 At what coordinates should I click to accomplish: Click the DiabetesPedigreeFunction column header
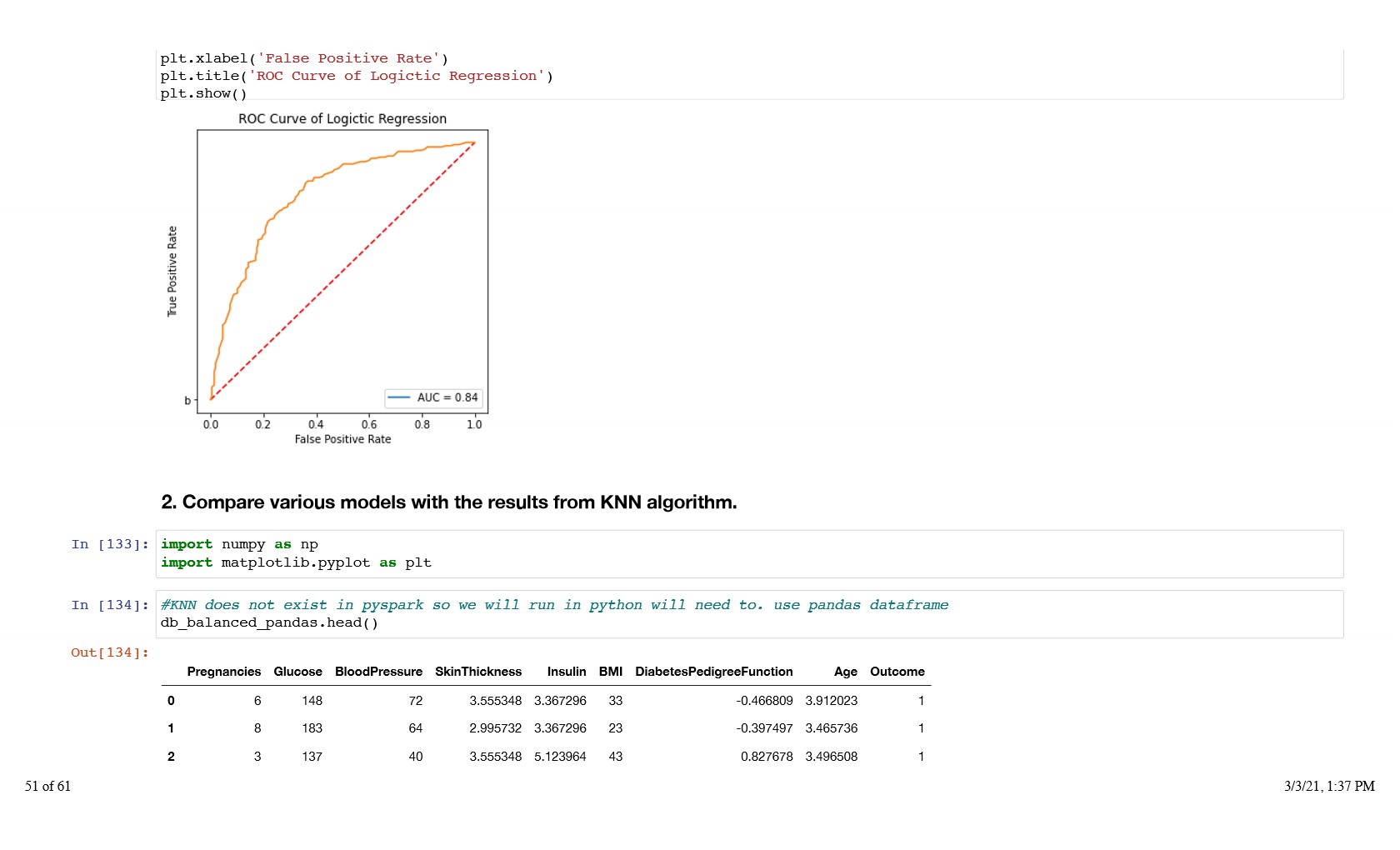click(x=713, y=672)
